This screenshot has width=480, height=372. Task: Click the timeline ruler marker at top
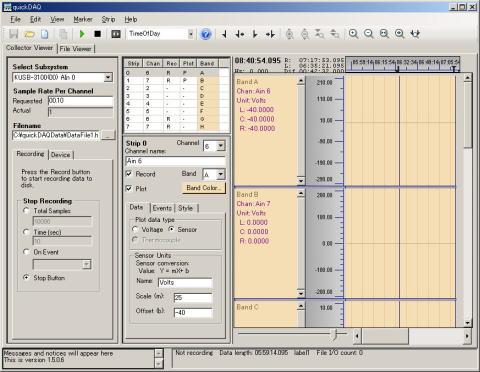397,69
